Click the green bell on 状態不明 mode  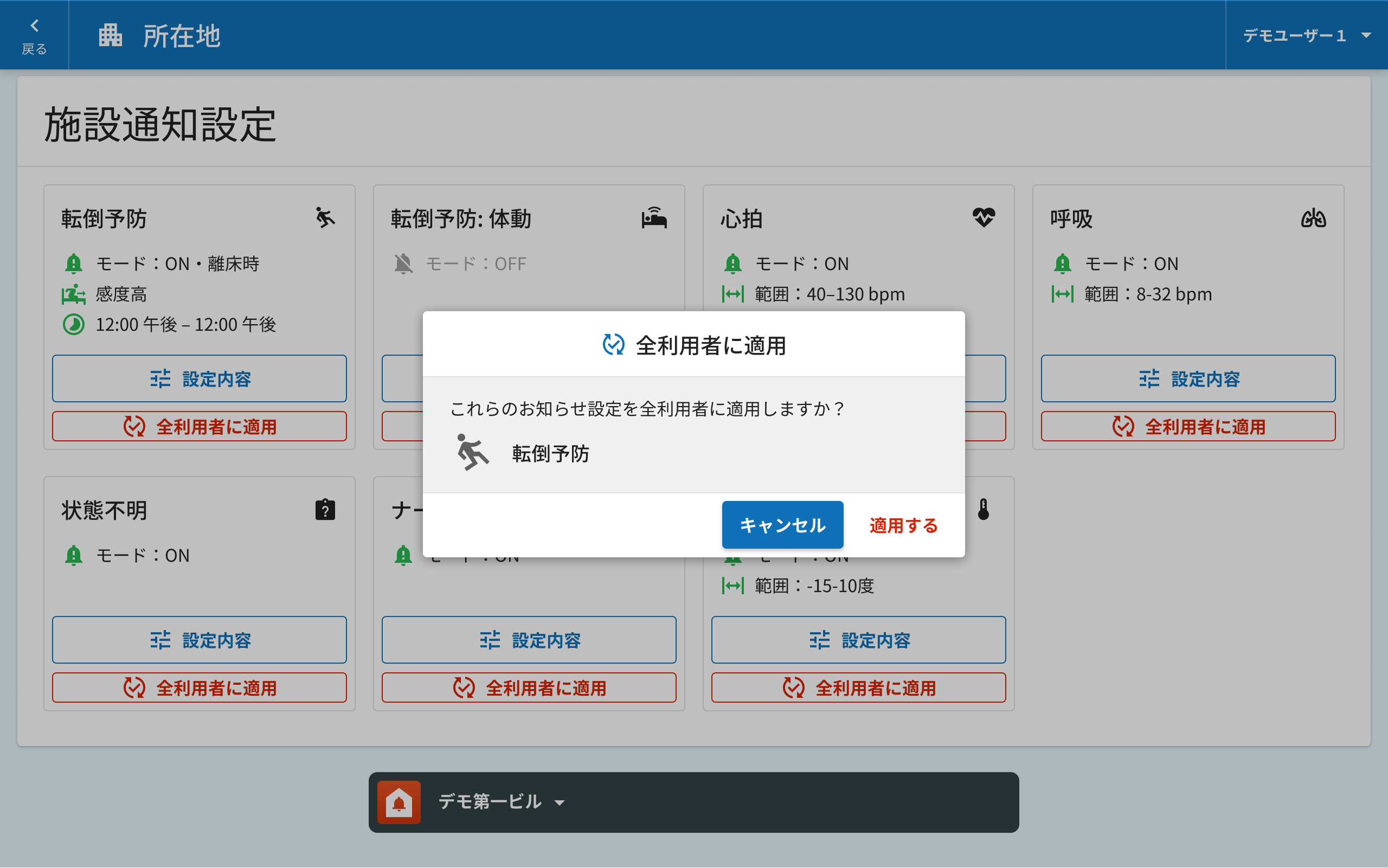tap(74, 555)
